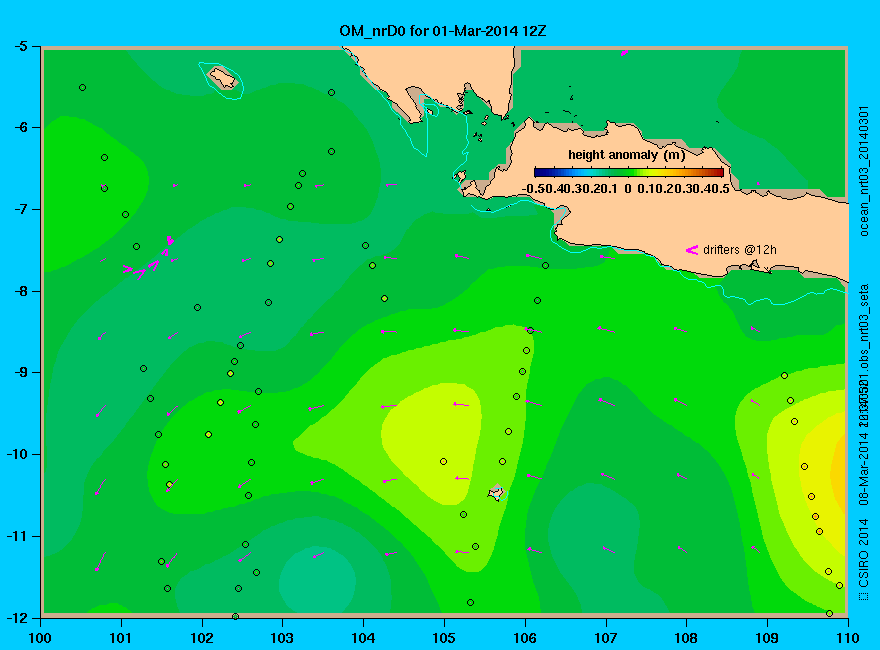Click the longitude label "105"
880x650 pixels.
[444, 638]
